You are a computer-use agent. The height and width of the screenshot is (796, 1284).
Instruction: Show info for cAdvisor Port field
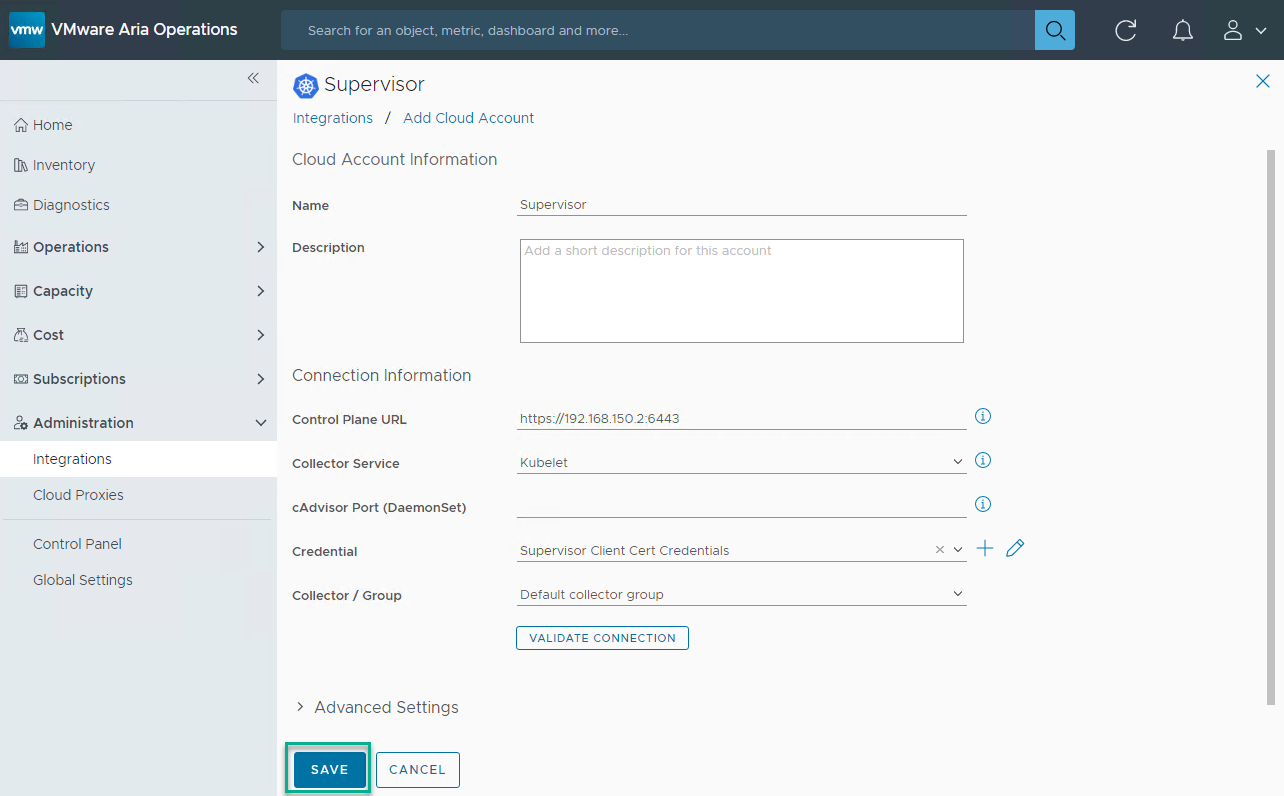coord(983,504)
